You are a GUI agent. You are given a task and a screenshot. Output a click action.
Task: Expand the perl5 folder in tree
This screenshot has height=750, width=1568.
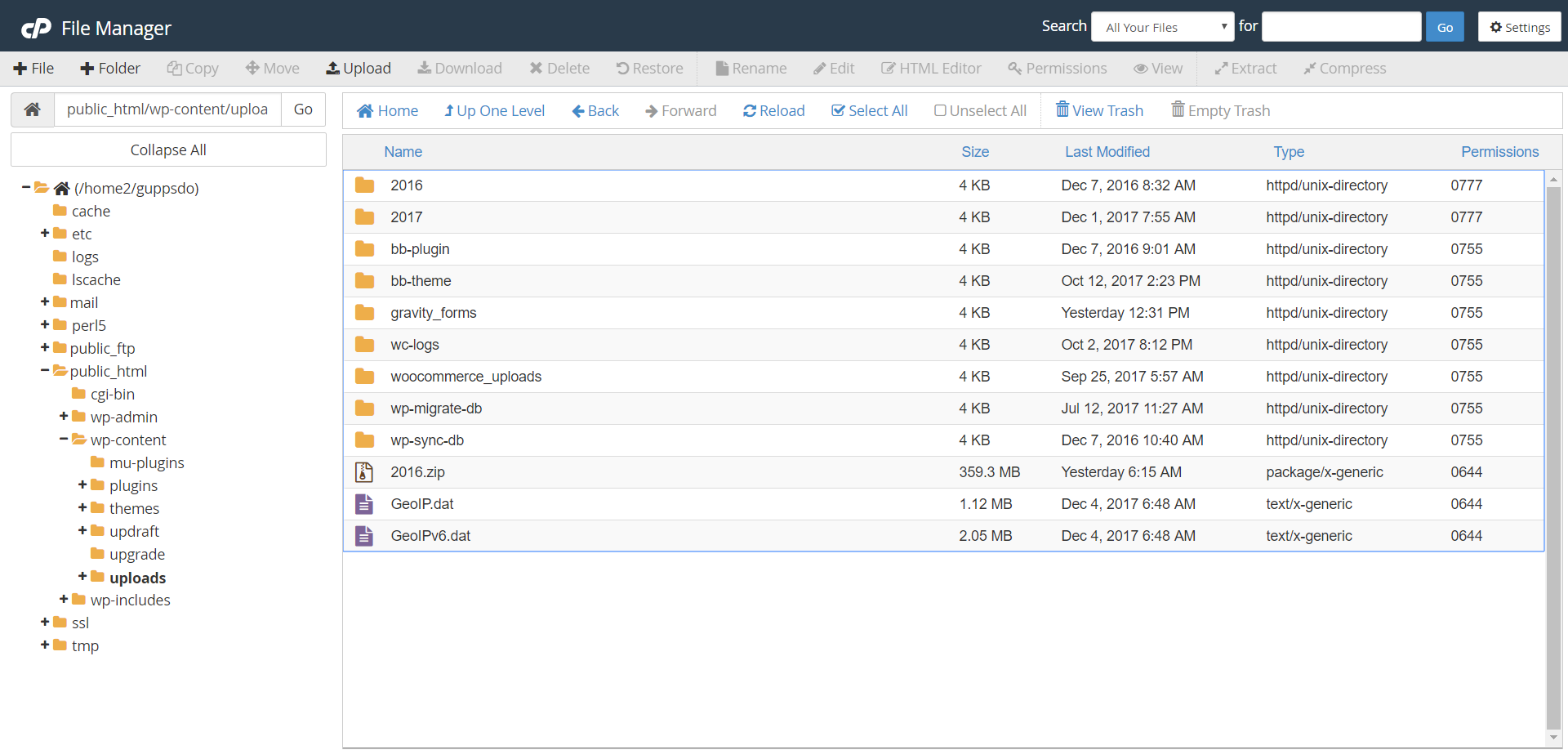click(x=45, y=325)
